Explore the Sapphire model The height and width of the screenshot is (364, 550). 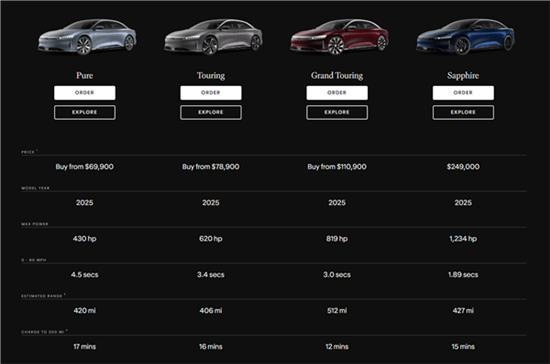(x=463, y=112)
